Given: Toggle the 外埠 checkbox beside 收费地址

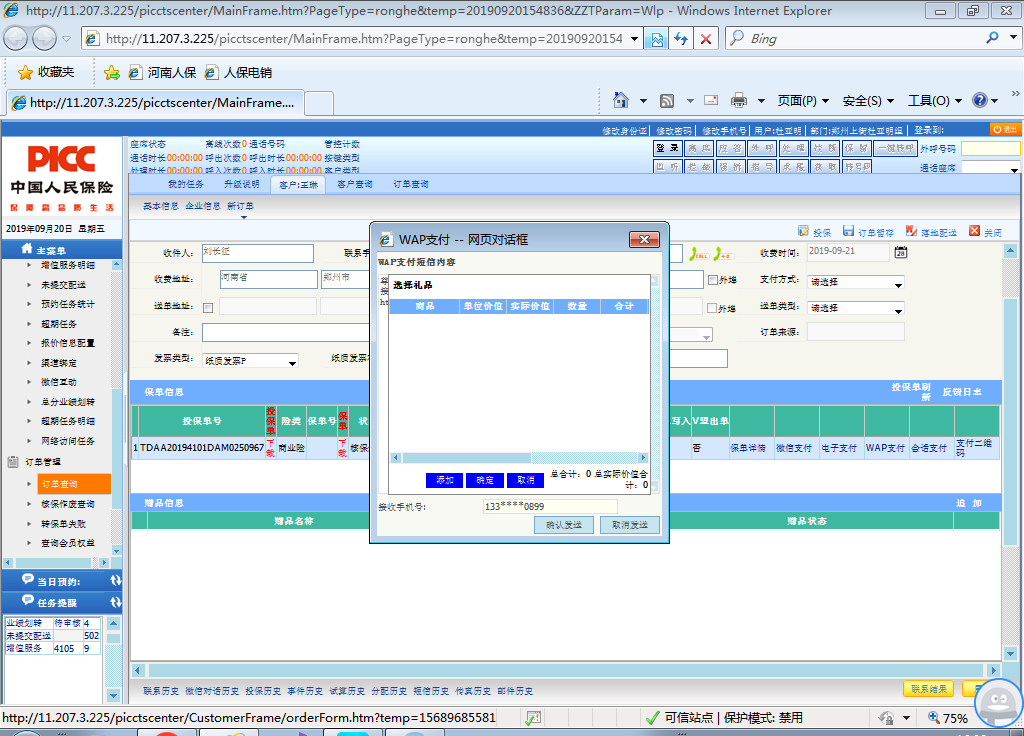Looking at the screenshot, I should (713, 280).
